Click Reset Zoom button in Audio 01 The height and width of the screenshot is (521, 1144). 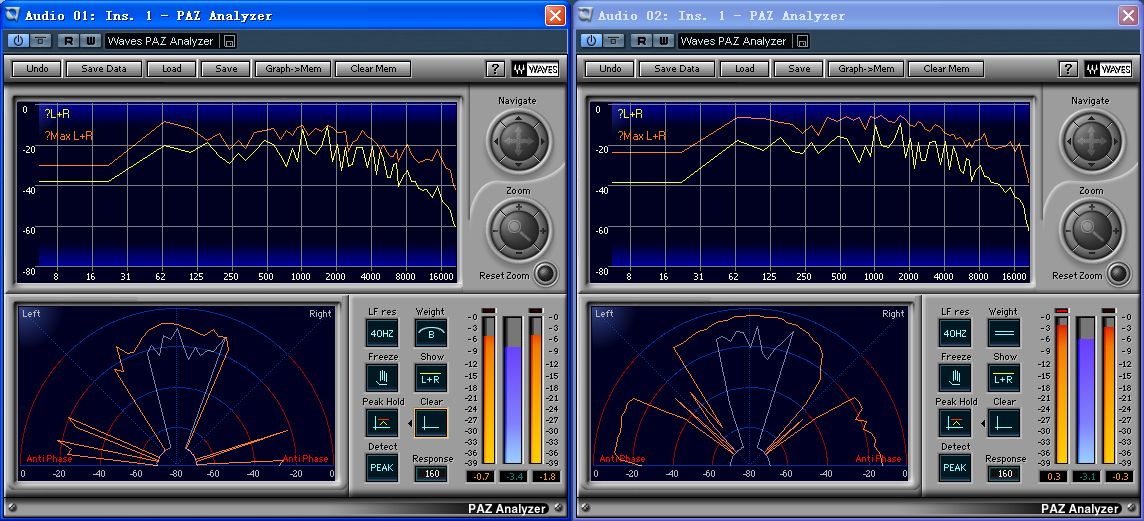tap(545, 274)
